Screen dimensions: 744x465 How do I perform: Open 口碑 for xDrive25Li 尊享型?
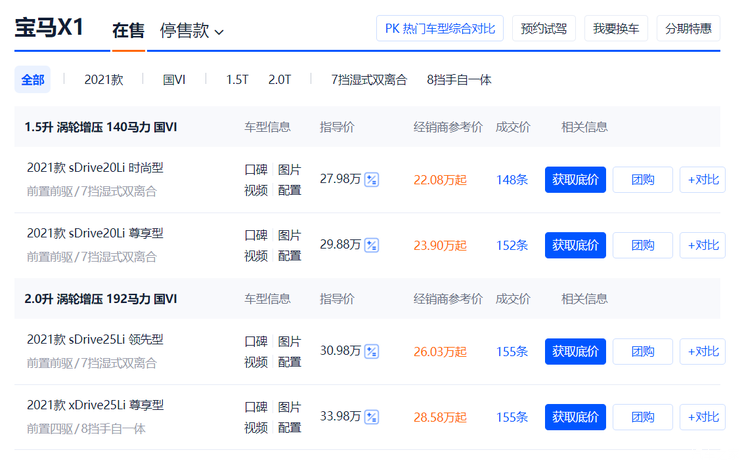[256, 407]
